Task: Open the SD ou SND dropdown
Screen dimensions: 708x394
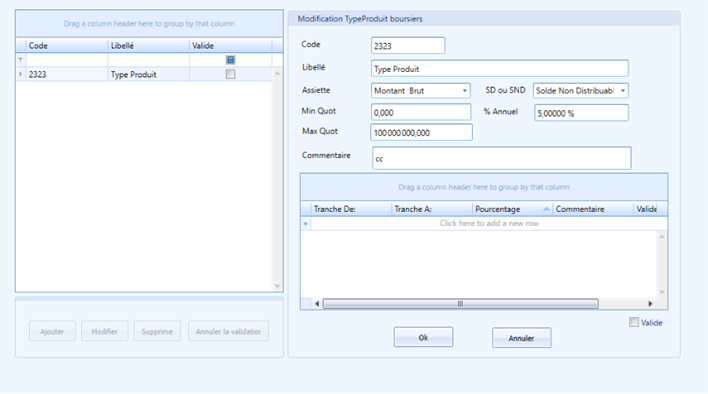Action: (623, 91)
